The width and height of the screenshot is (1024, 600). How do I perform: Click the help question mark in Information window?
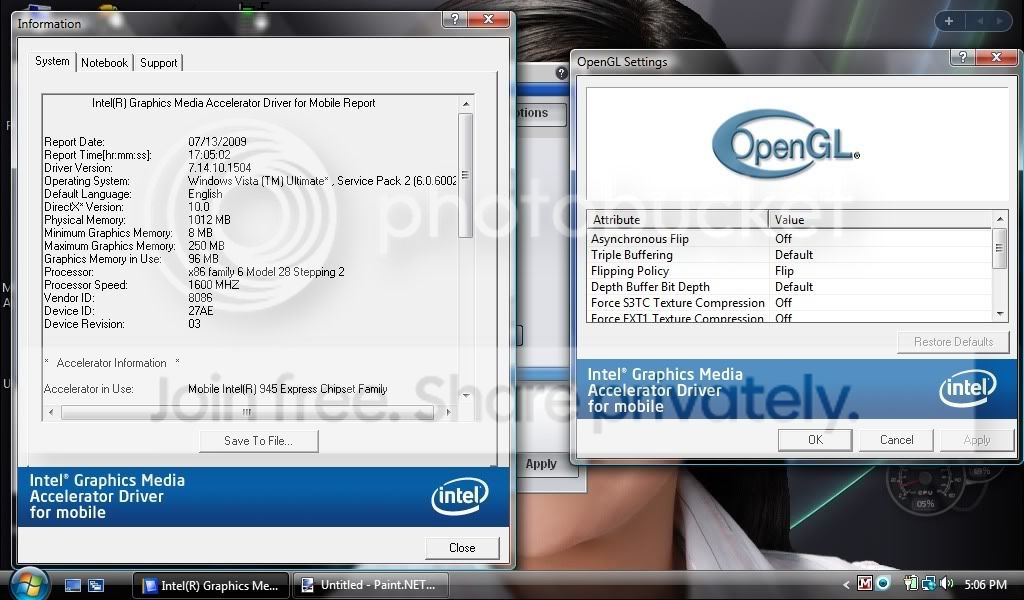[455, 19]
